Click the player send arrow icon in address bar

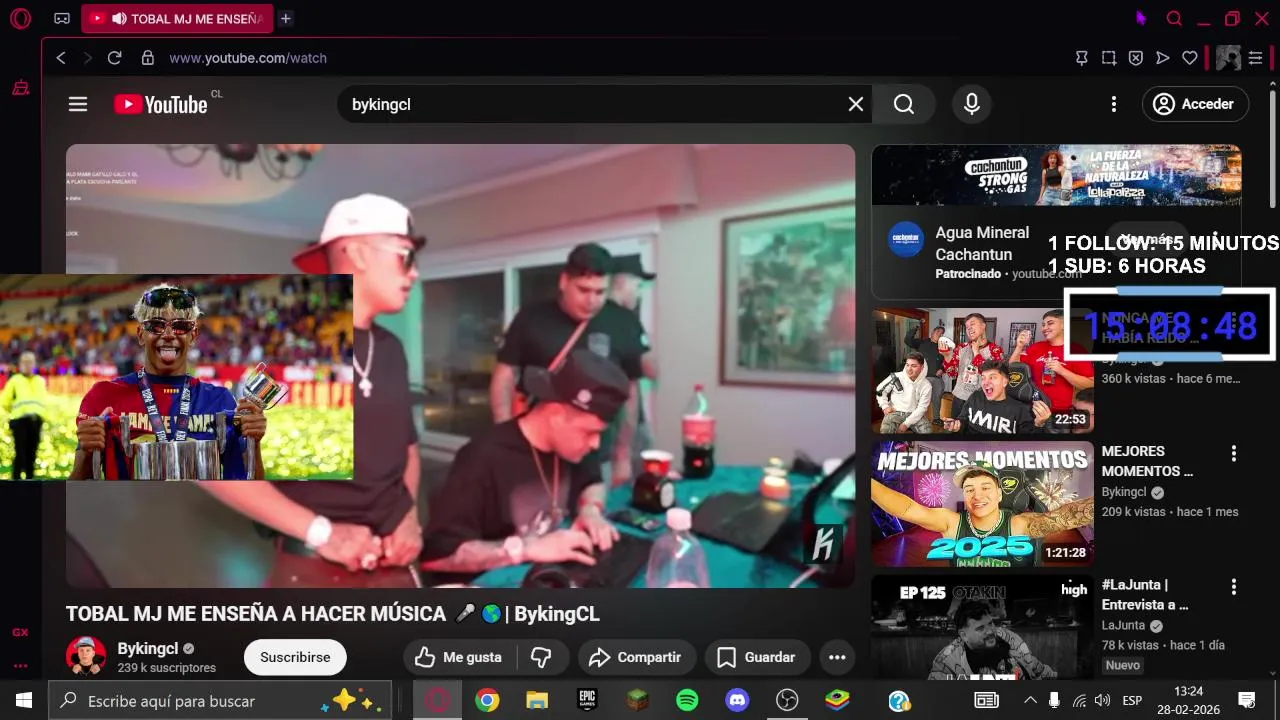click(1163, 58)
